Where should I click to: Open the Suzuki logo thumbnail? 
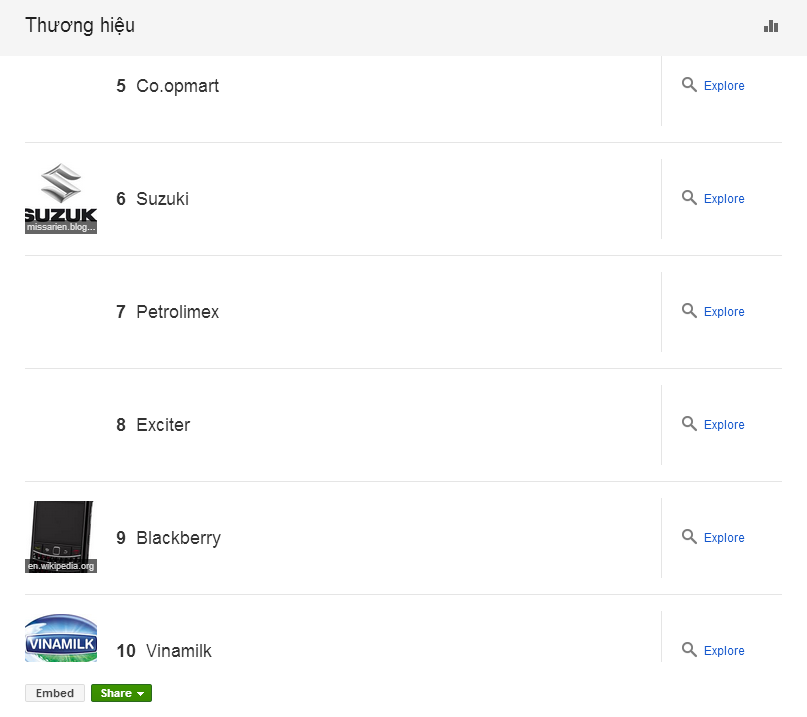click(61, 198)
